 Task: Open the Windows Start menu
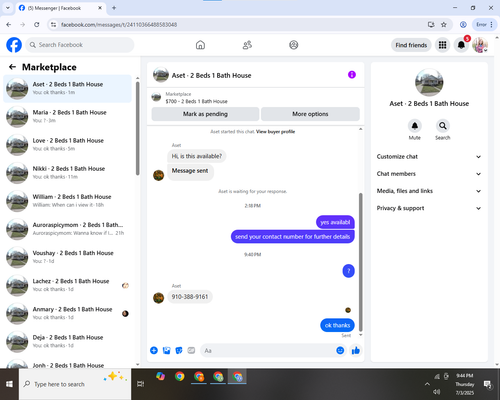(x=9, y=384)
